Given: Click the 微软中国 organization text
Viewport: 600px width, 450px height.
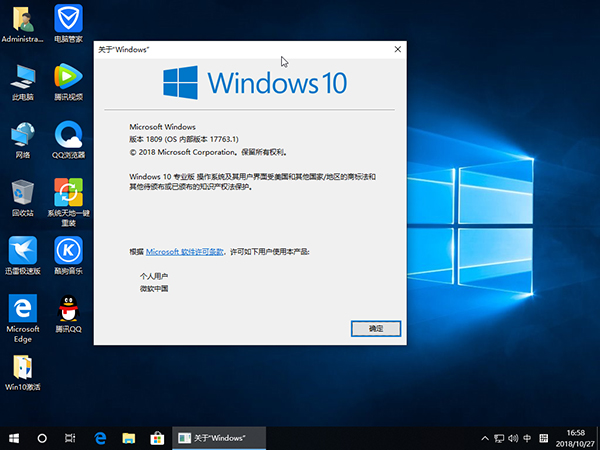Looking at the screenshot, I should tap(154, 289).
